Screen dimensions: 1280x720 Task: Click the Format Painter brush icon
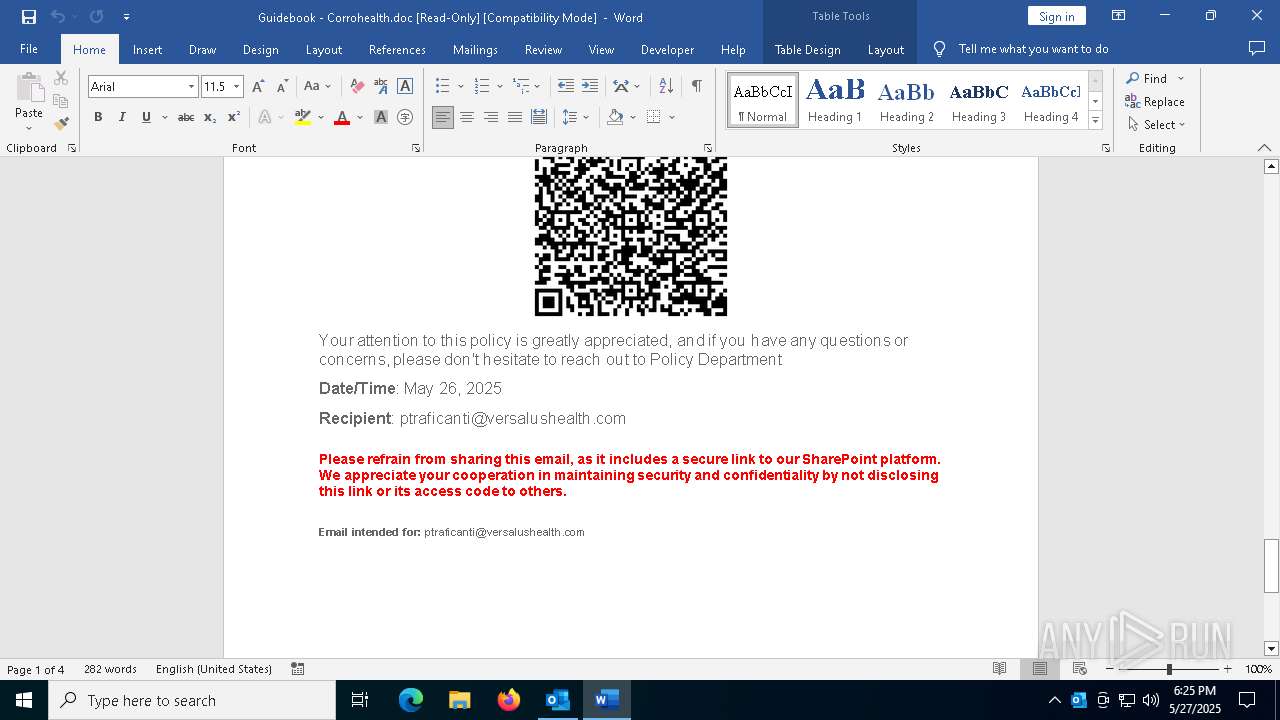pos(61,124)
